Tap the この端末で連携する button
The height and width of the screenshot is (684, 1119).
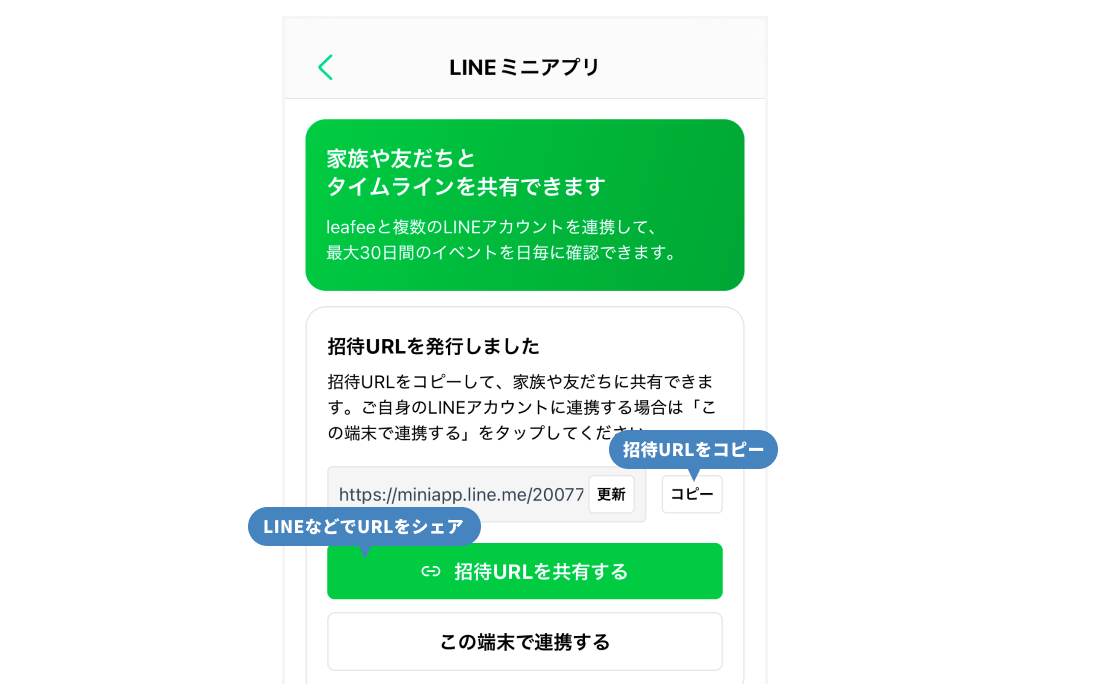click(525, 642)
